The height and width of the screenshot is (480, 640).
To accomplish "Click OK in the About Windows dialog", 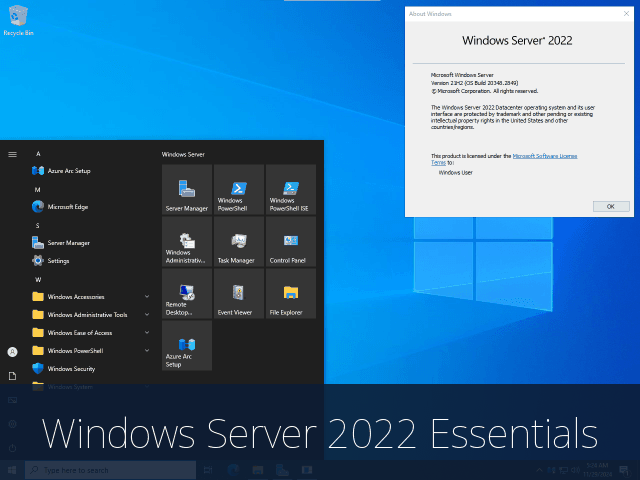I will tap(611, 207).
